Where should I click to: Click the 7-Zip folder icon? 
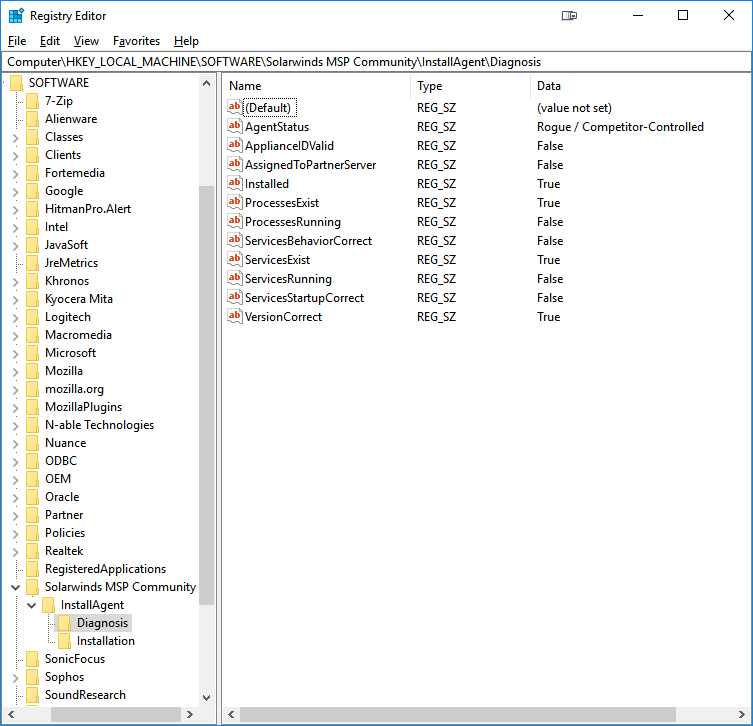click(x=32, y=101)
